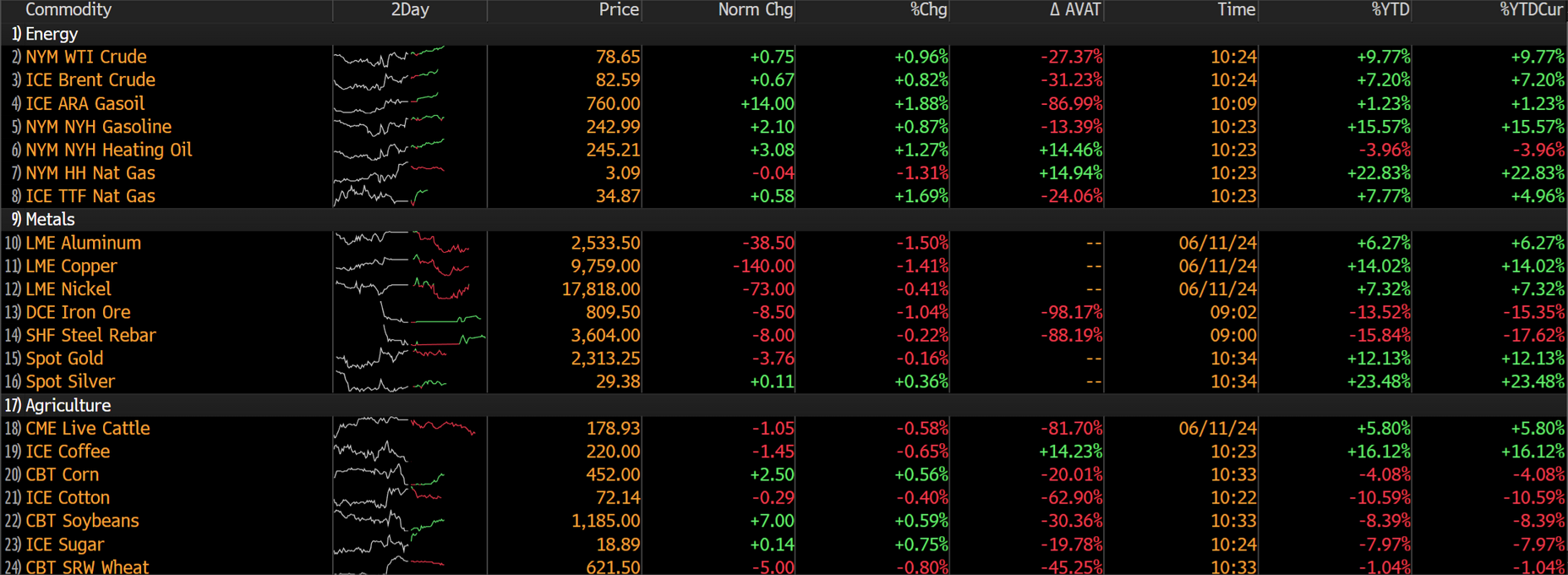Image resolution: width=1568 pixels, height=575 pixels.
Task: Click the Norm Chg column header
Action: [756, 10]
